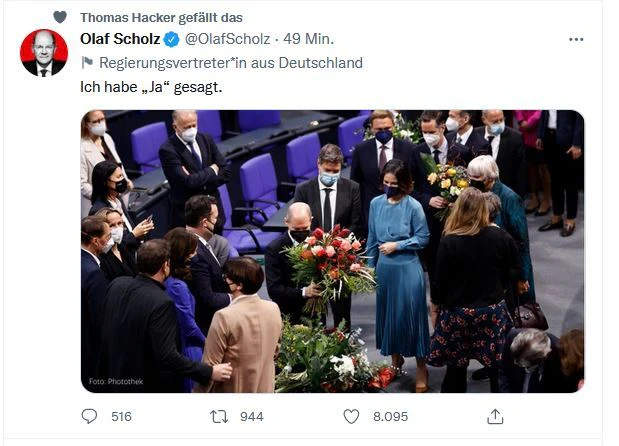Click the reply speech bubble icon

click(x=90, y=416)
